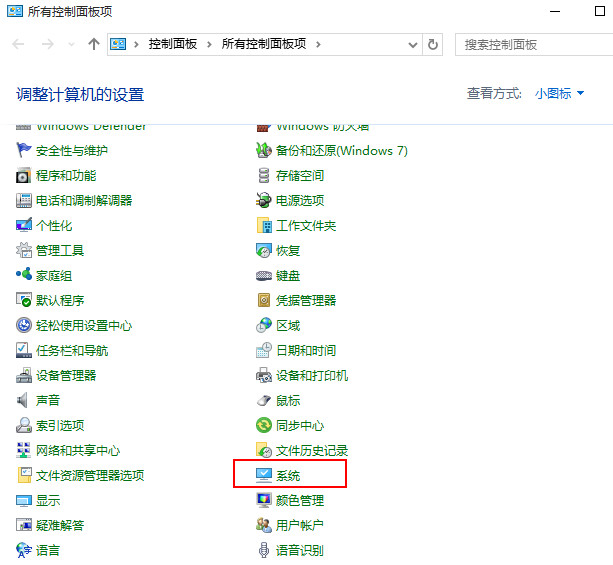The height and width of the screenshot is (565, 613).
Task: Click the address bar control panel icon
Action: click(118, 44)
